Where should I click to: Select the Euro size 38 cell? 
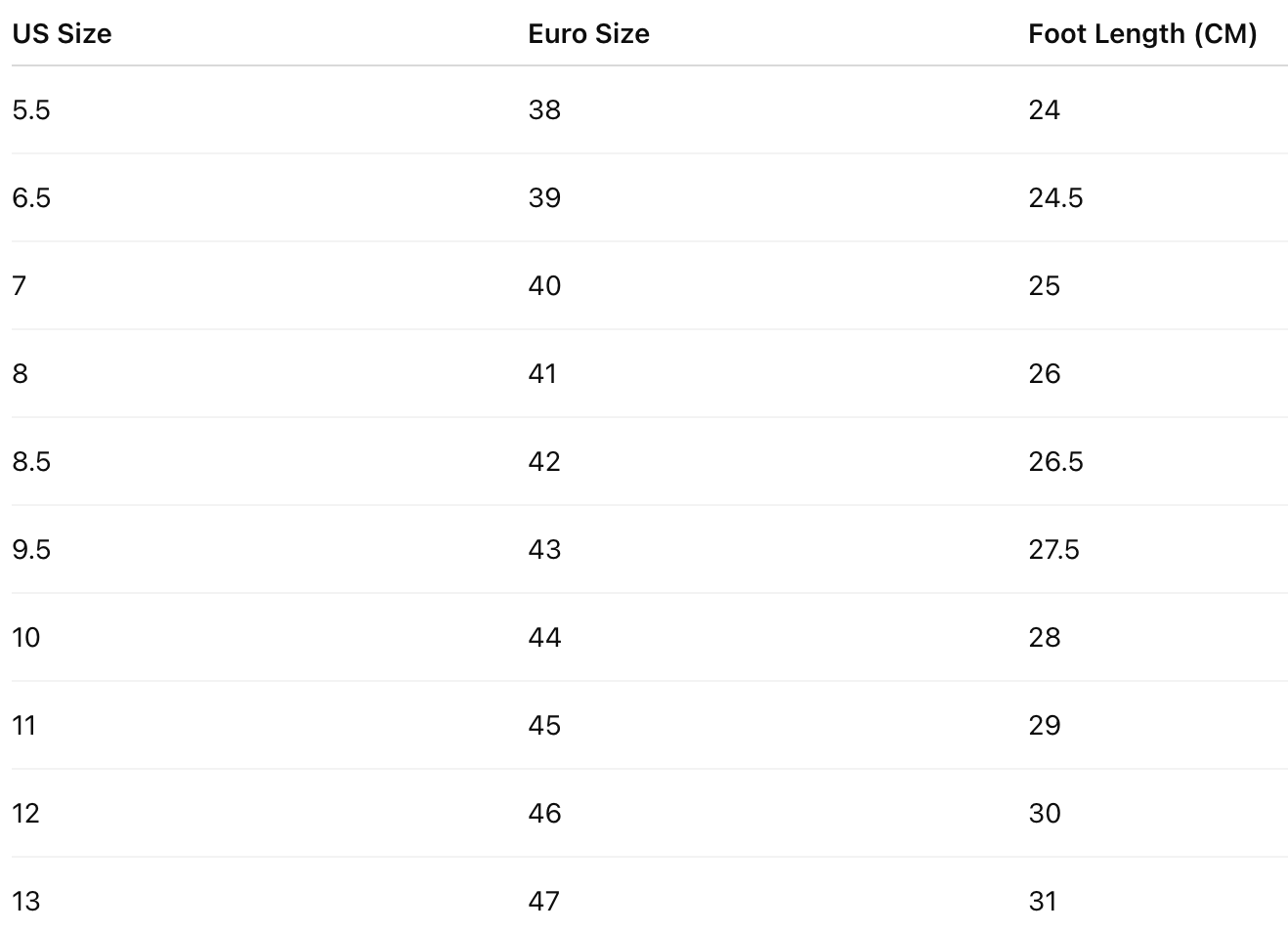[544, 109]
